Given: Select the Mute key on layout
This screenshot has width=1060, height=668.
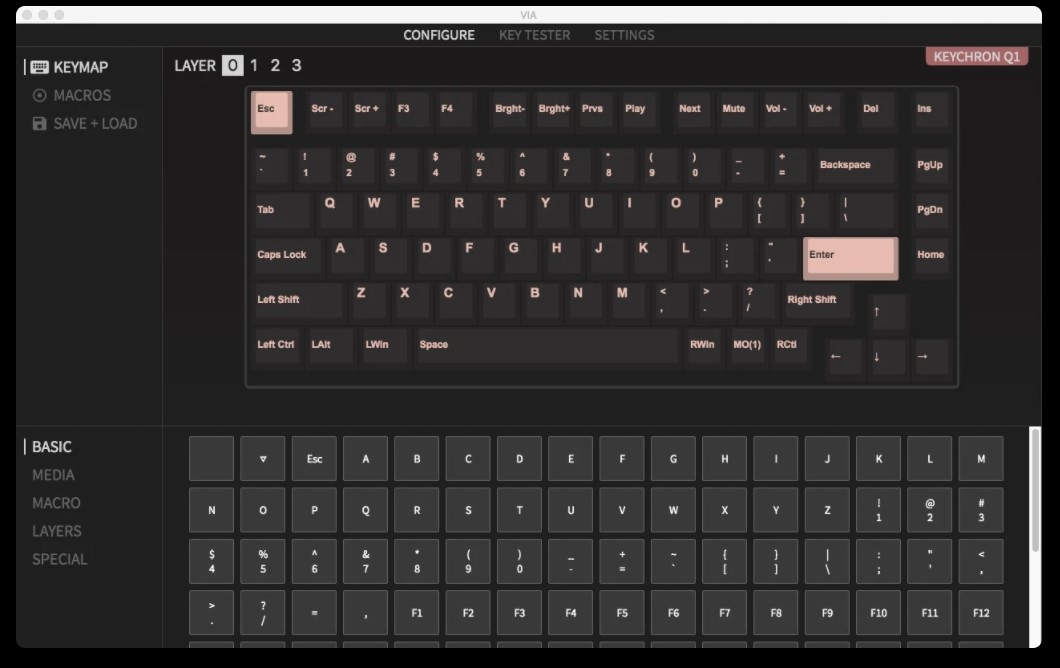Looking at the screenshot, I should (736, 110).
